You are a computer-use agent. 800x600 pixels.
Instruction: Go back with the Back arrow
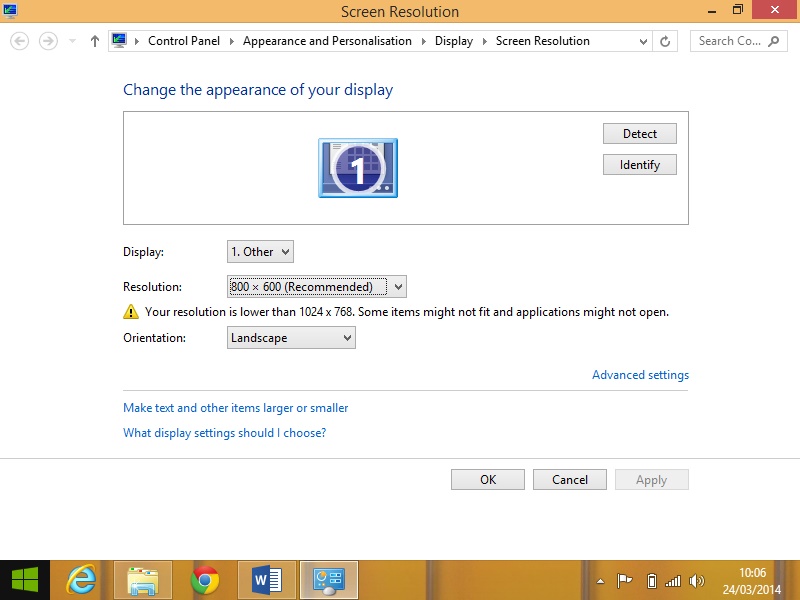point(19,41)
